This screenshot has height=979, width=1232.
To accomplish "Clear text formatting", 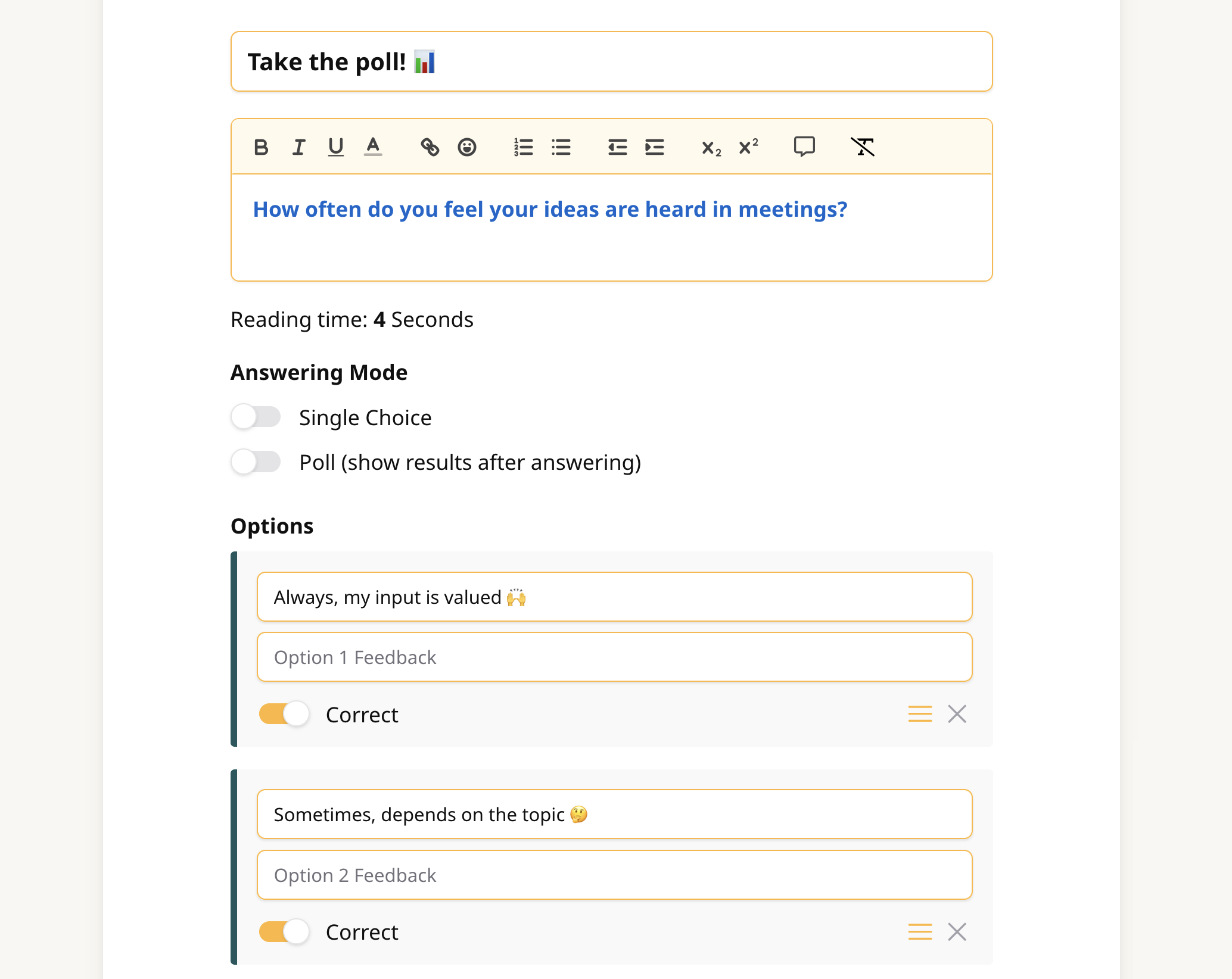I will [x=863, y=147].
